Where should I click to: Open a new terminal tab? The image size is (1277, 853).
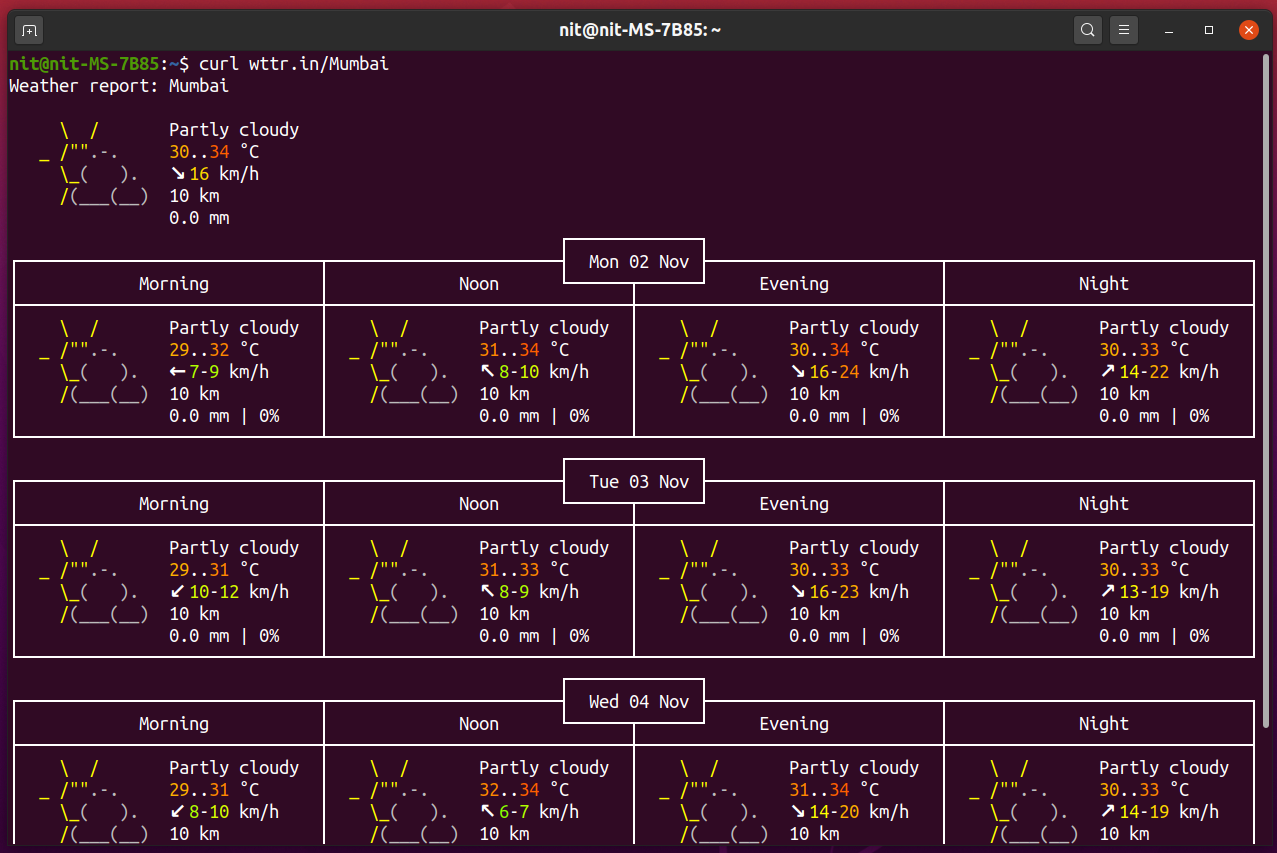click(x=29, y=30)
